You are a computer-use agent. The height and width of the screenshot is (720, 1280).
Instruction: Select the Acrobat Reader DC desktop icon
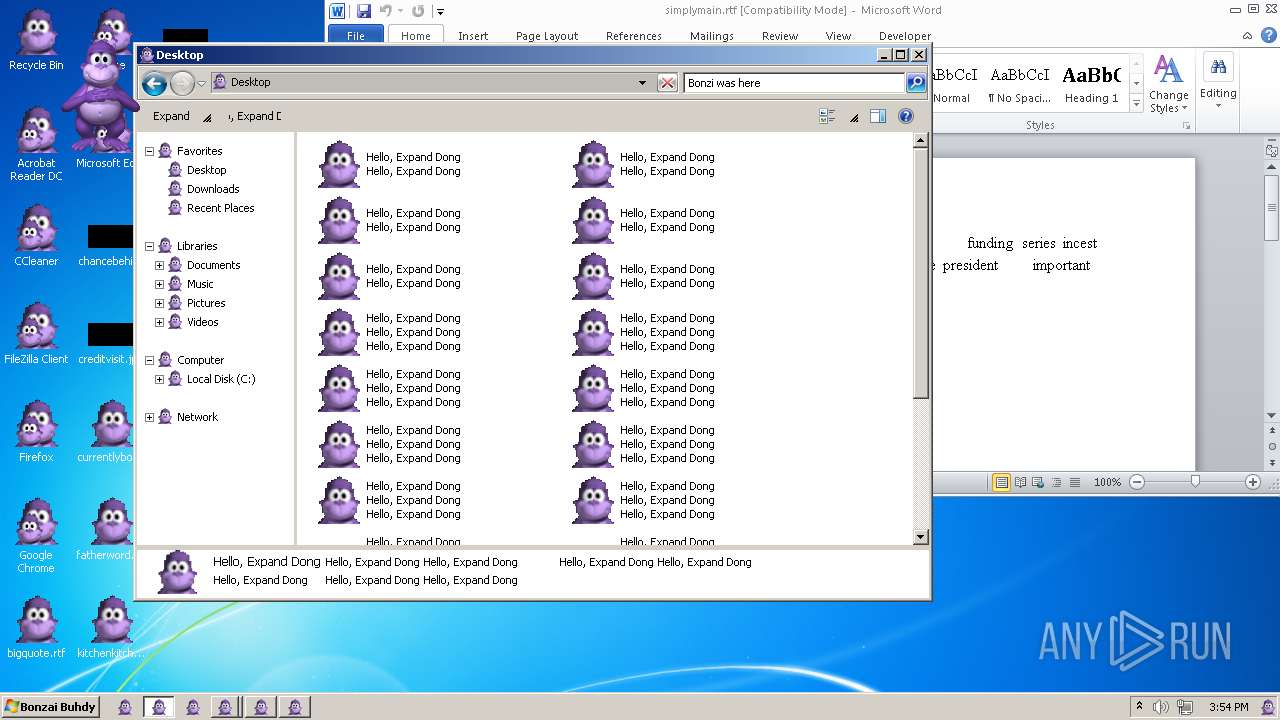[x=36, y=144]
